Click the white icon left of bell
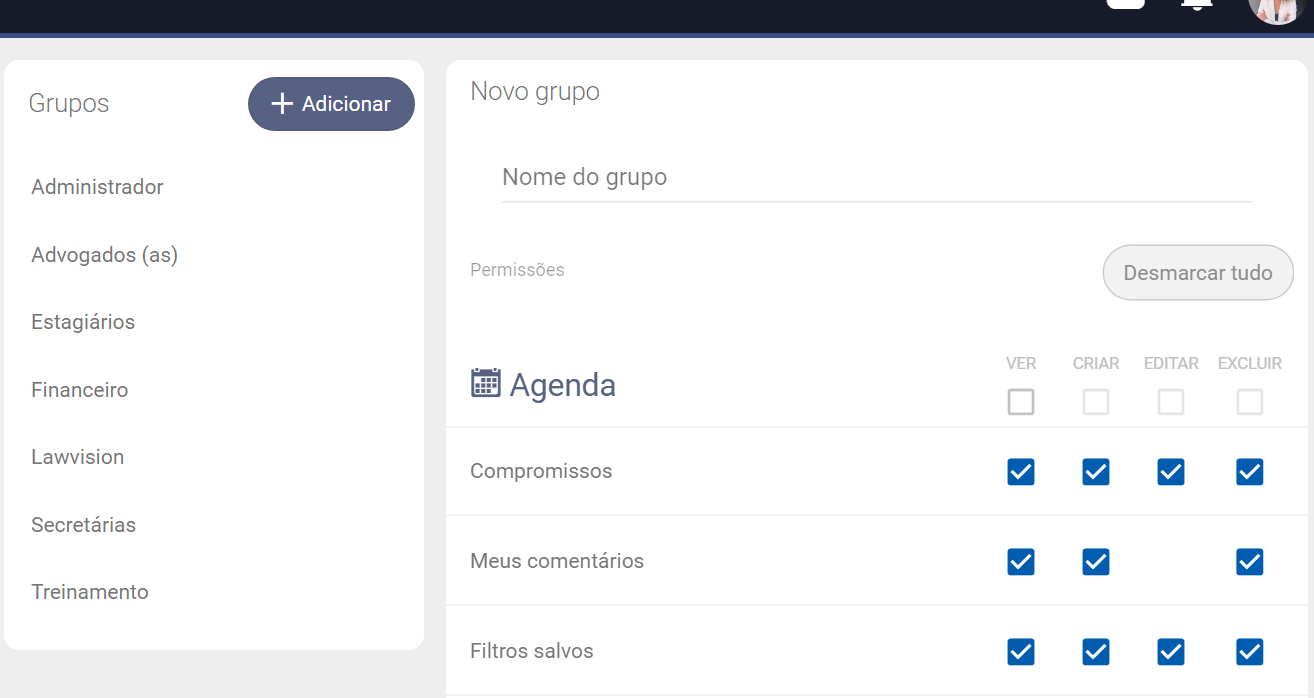 (1125, 3)
